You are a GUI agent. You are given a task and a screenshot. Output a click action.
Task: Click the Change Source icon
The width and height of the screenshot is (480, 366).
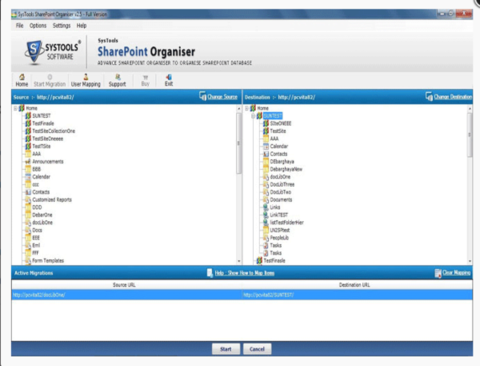(203, 96)
